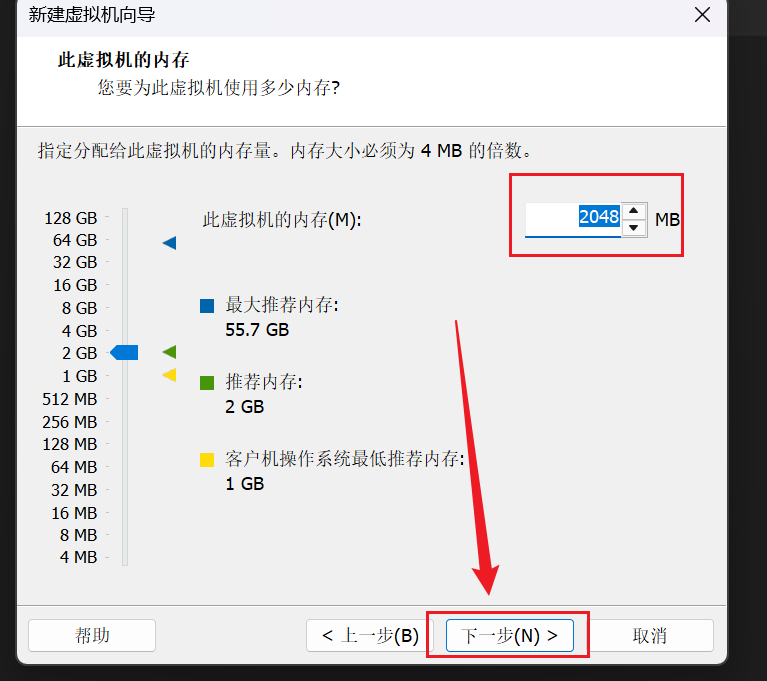Select the 512 MB slider label
Viewport: 767px width, 681px height.
[x=69, y=399]
